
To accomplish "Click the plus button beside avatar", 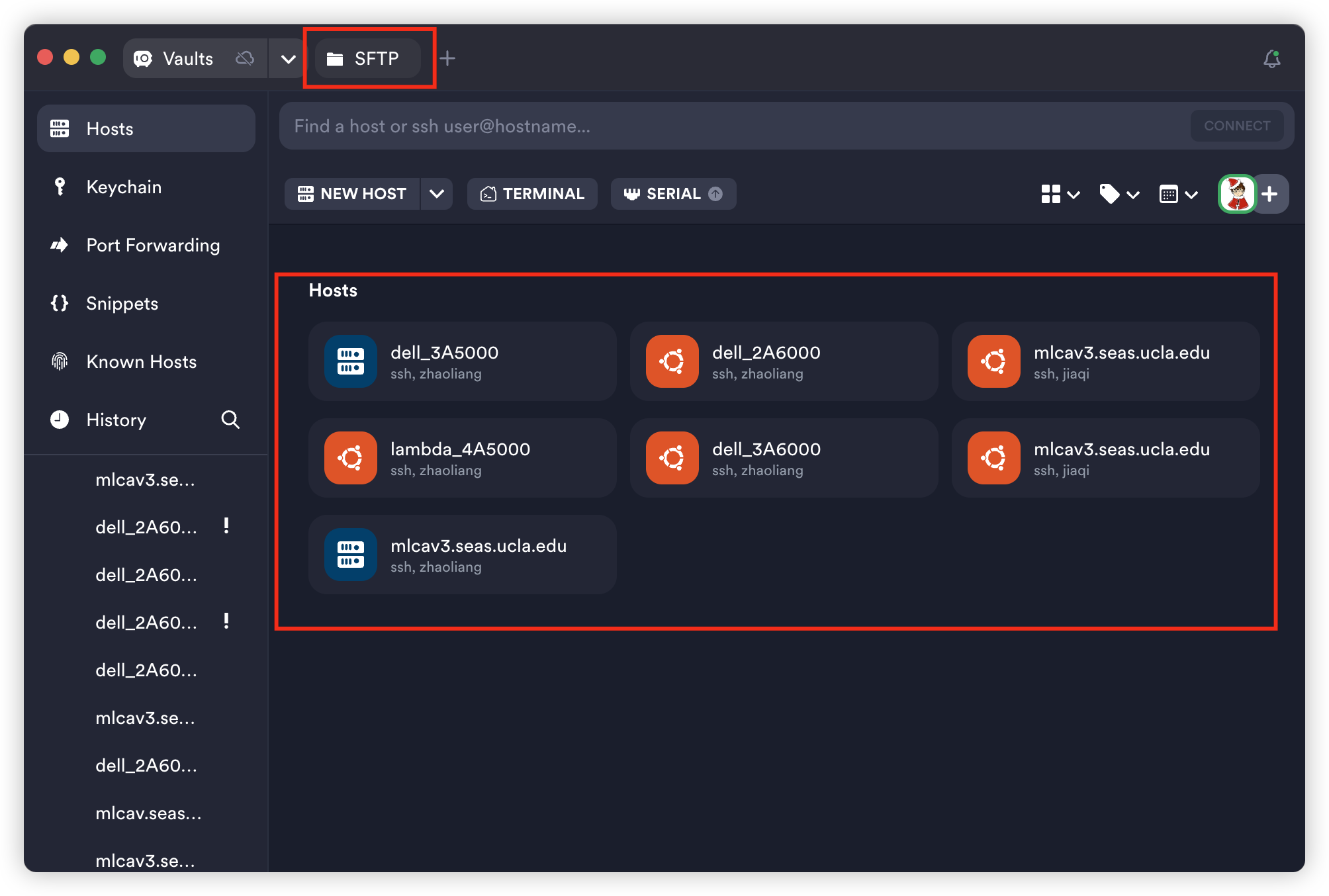I will (x=1270, y=194).
